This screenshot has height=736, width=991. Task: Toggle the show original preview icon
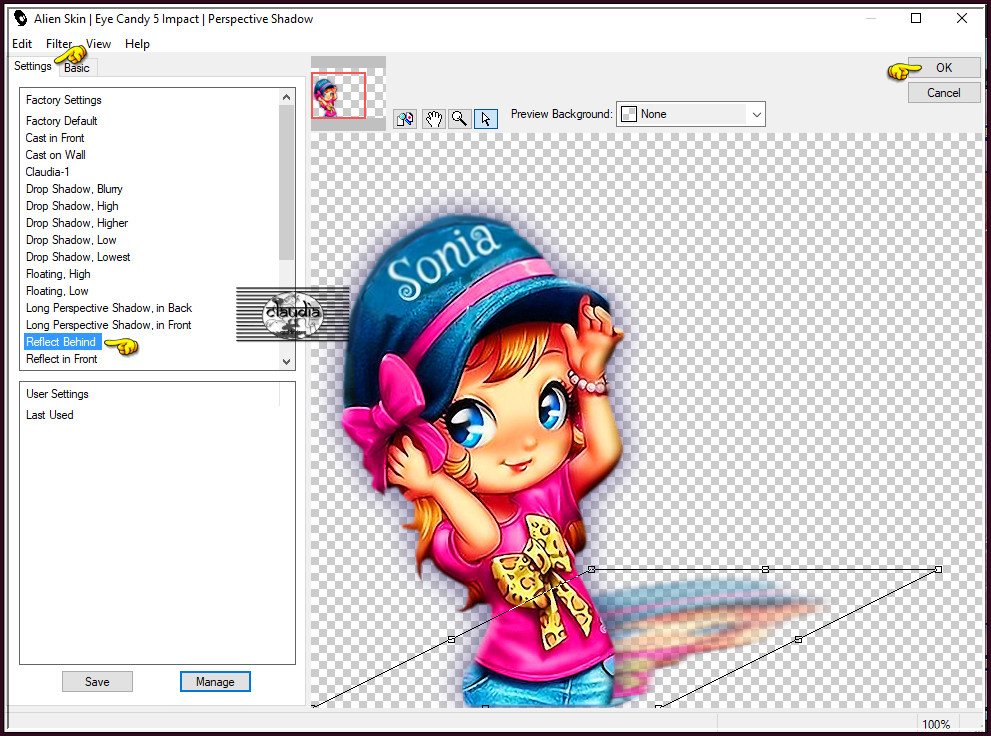pyautogui.click(x=404, y=118)
